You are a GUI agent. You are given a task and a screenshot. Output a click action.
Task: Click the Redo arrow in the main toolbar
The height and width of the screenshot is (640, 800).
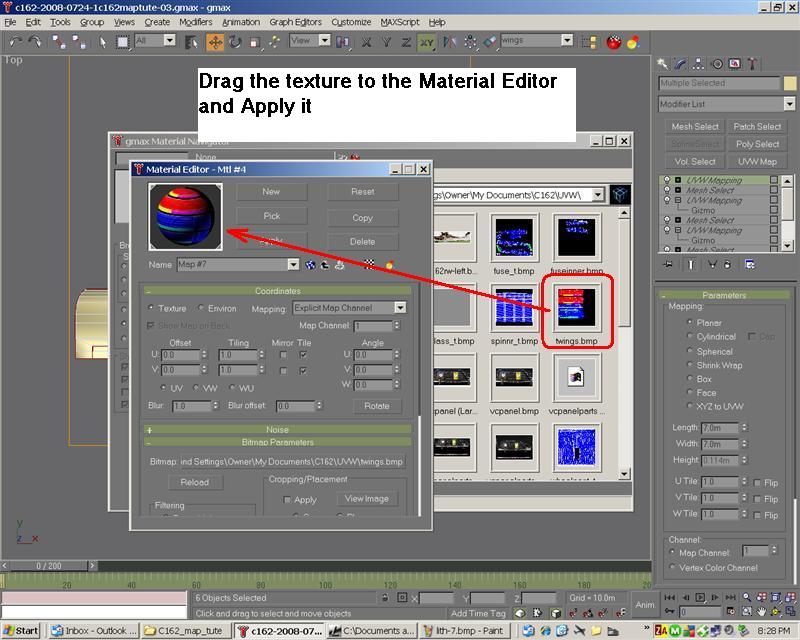point(35,42)
